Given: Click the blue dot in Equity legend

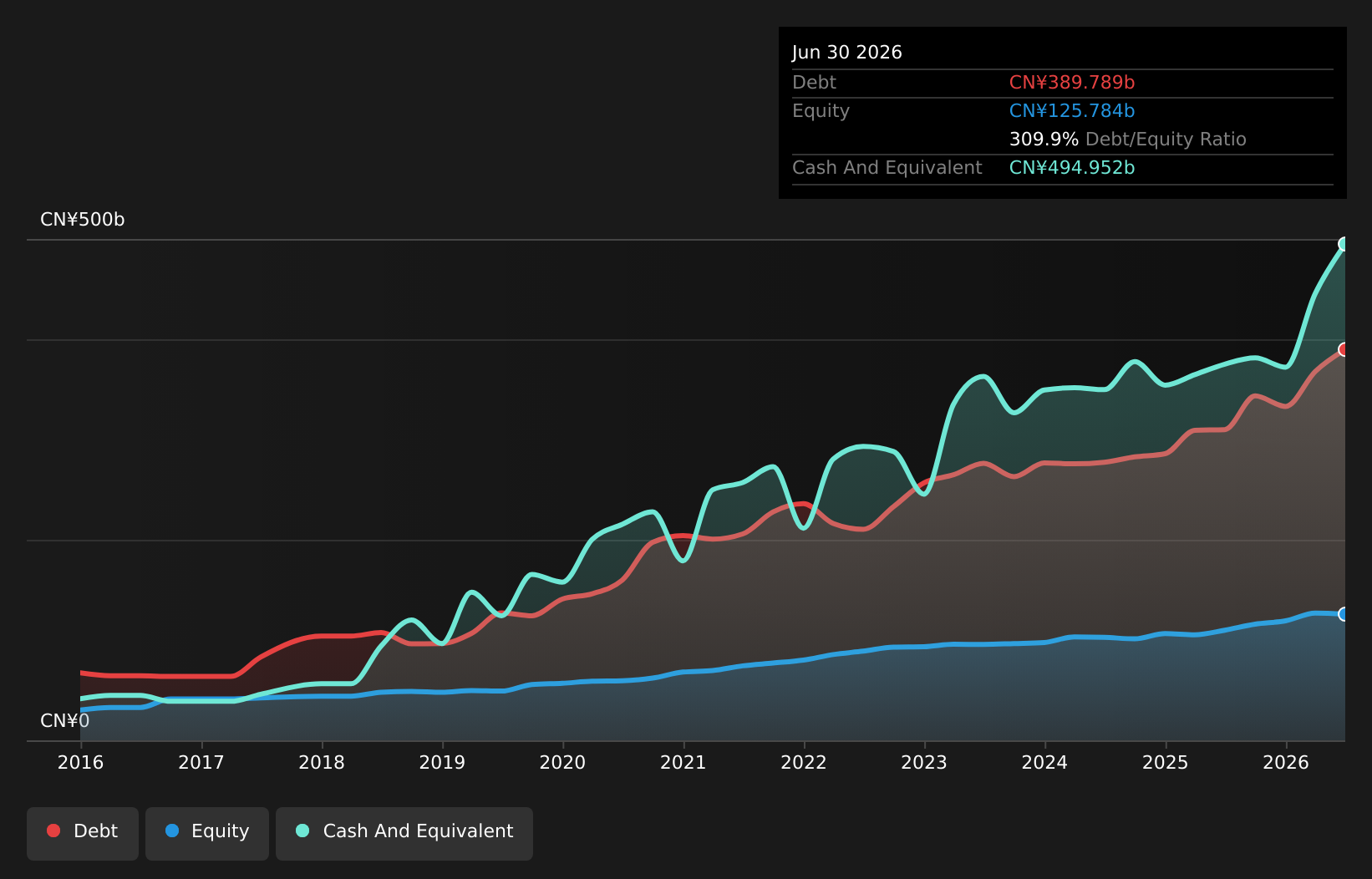Looking at the screenshot, I should click(172, 831).
